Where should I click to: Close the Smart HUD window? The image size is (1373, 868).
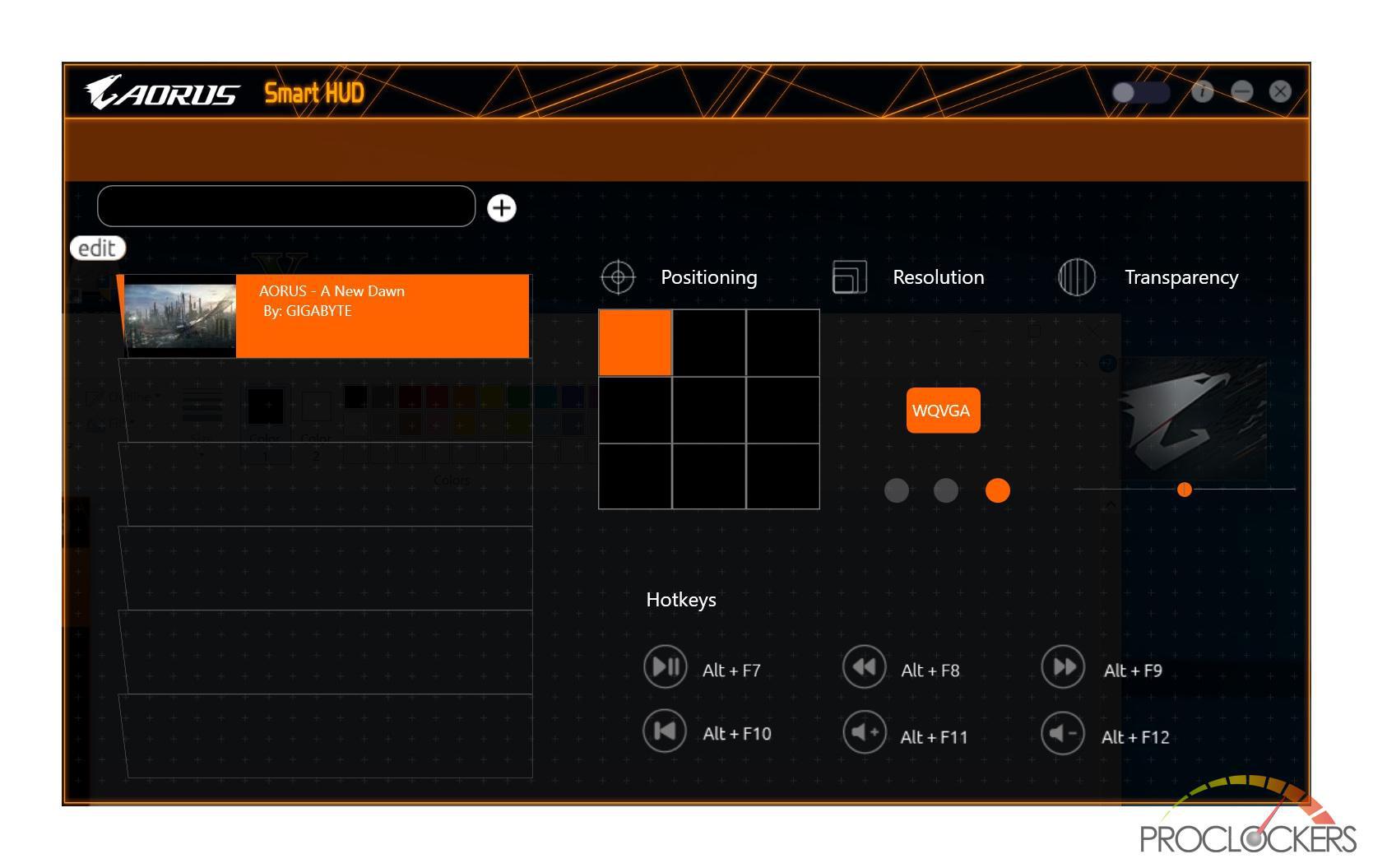tap(1280, 91)
